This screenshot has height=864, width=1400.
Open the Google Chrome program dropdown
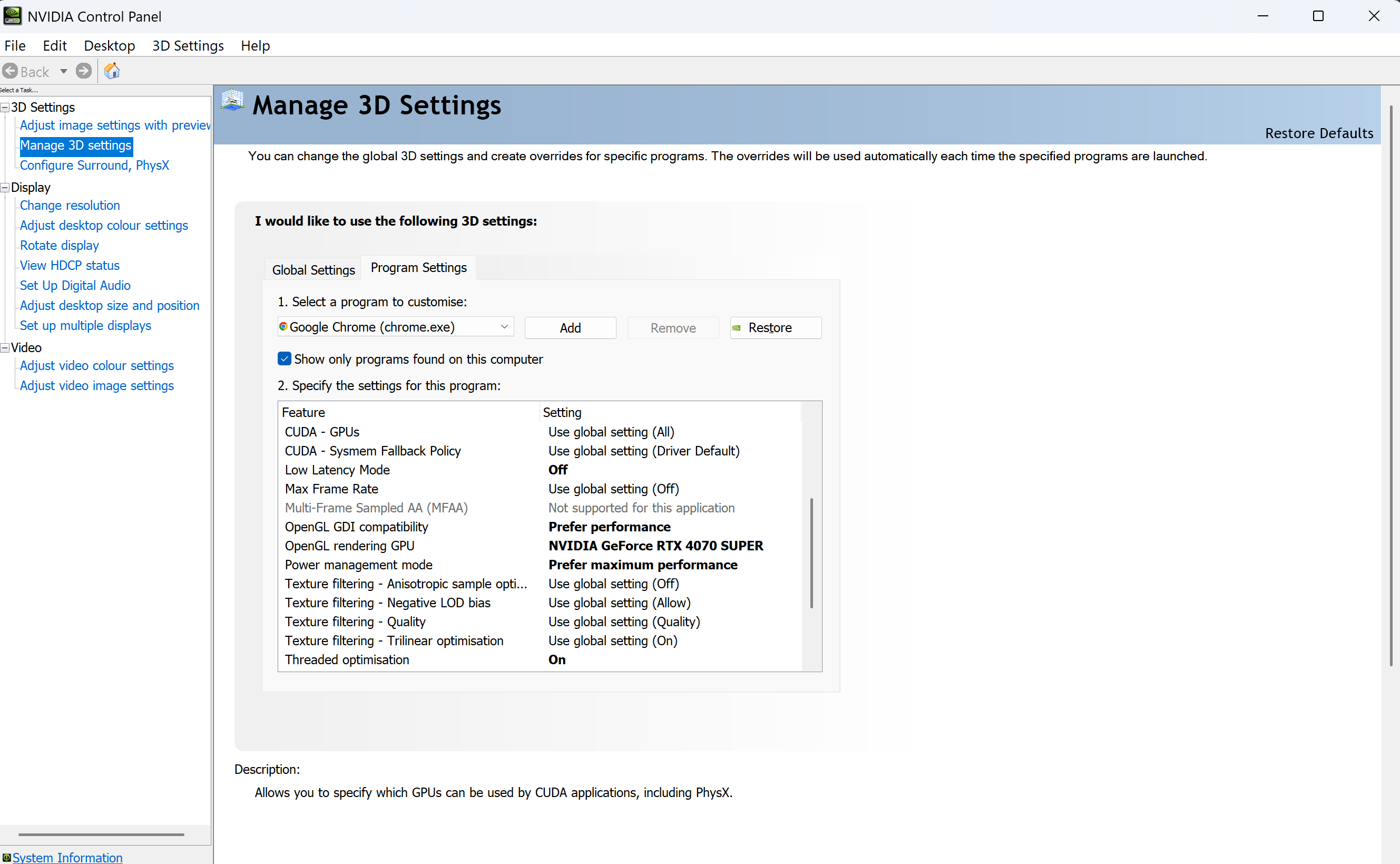[x=396, y=327]
